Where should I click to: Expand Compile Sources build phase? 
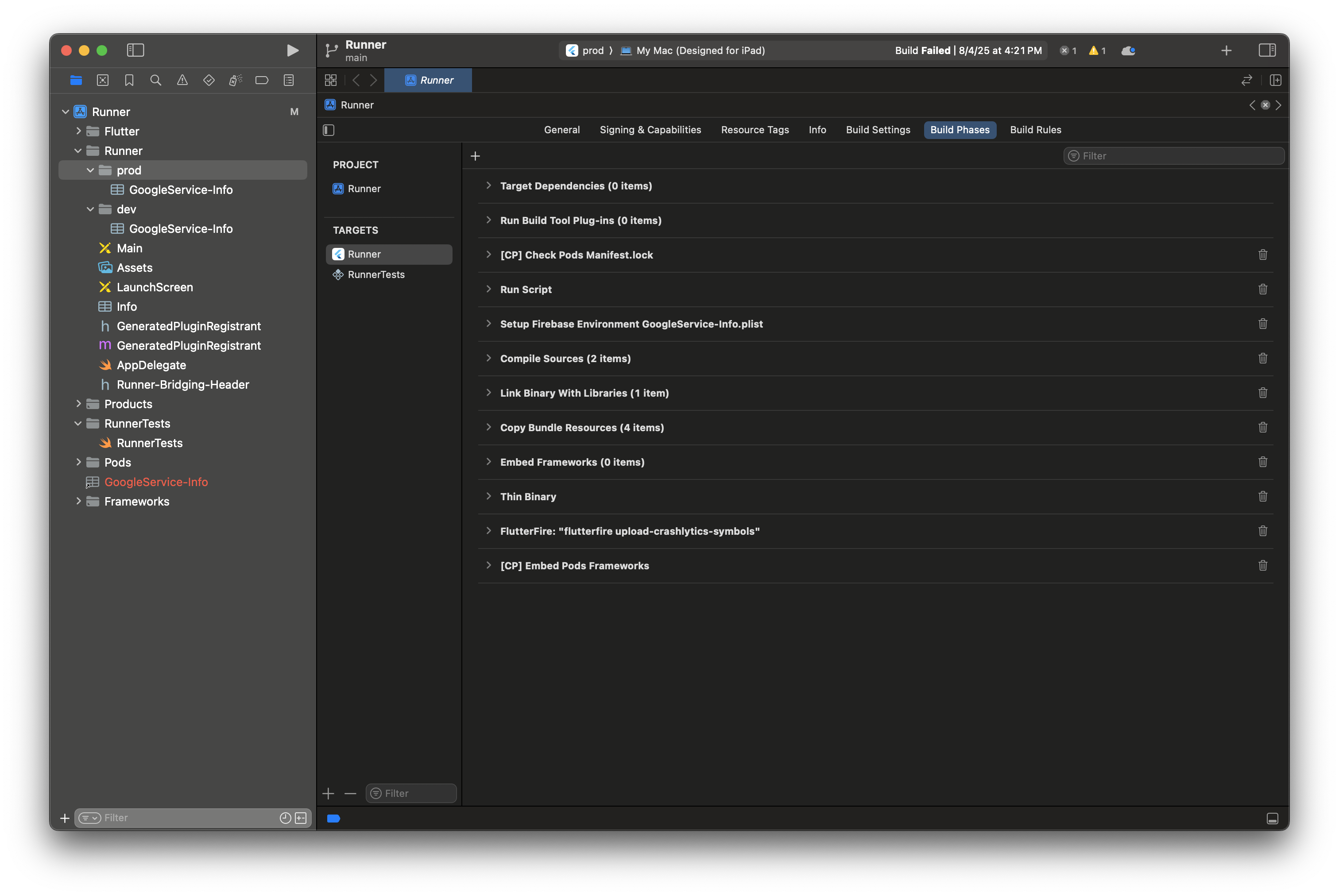pos(489,358)
